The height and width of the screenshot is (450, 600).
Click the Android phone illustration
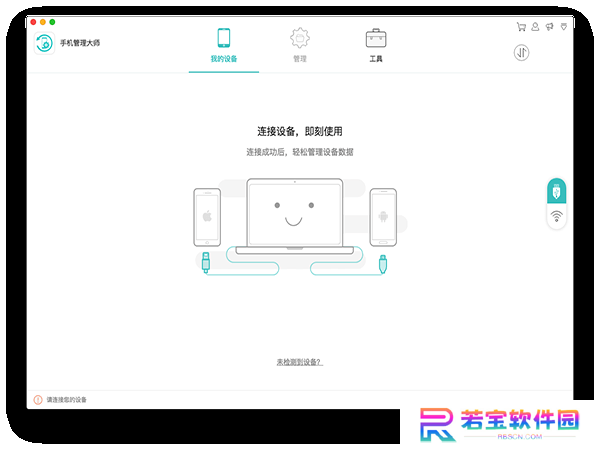click(383, 217)
